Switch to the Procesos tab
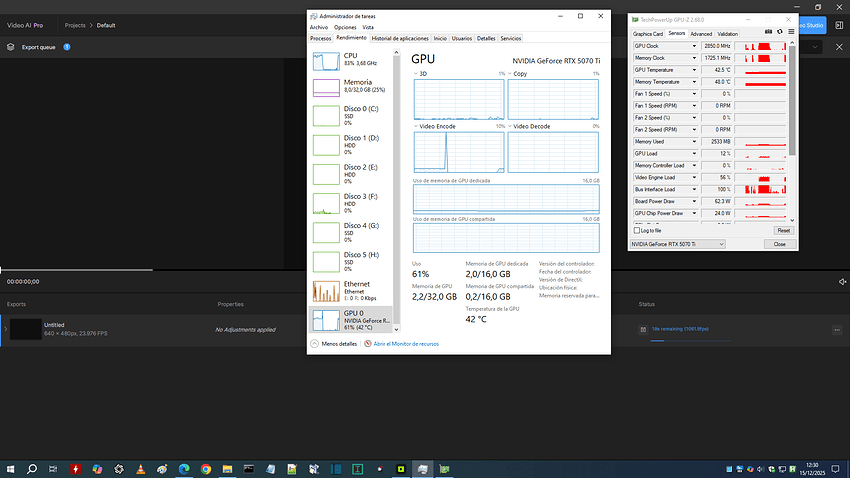 click(x=320, y=38)
